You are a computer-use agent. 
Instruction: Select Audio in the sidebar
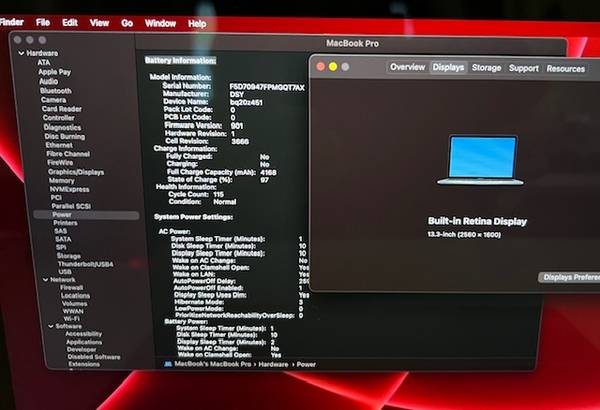tap(49, 81)
